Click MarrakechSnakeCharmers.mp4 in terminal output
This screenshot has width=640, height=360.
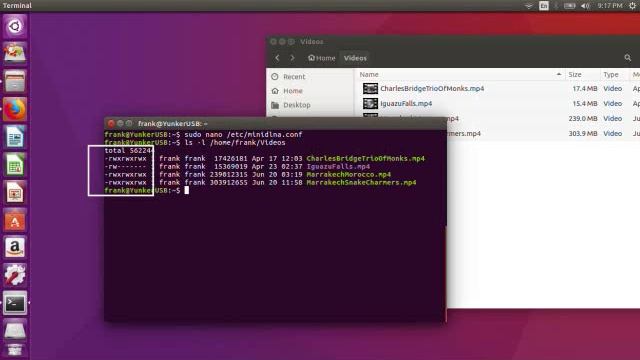click(361, 182)
